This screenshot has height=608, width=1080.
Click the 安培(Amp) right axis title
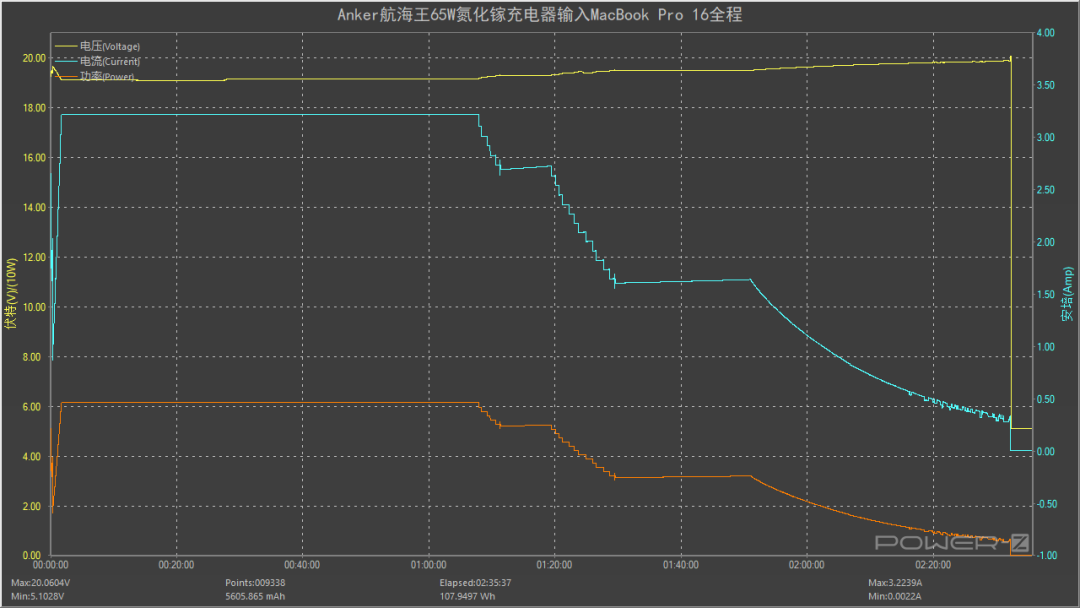(x=1067, y=294)
